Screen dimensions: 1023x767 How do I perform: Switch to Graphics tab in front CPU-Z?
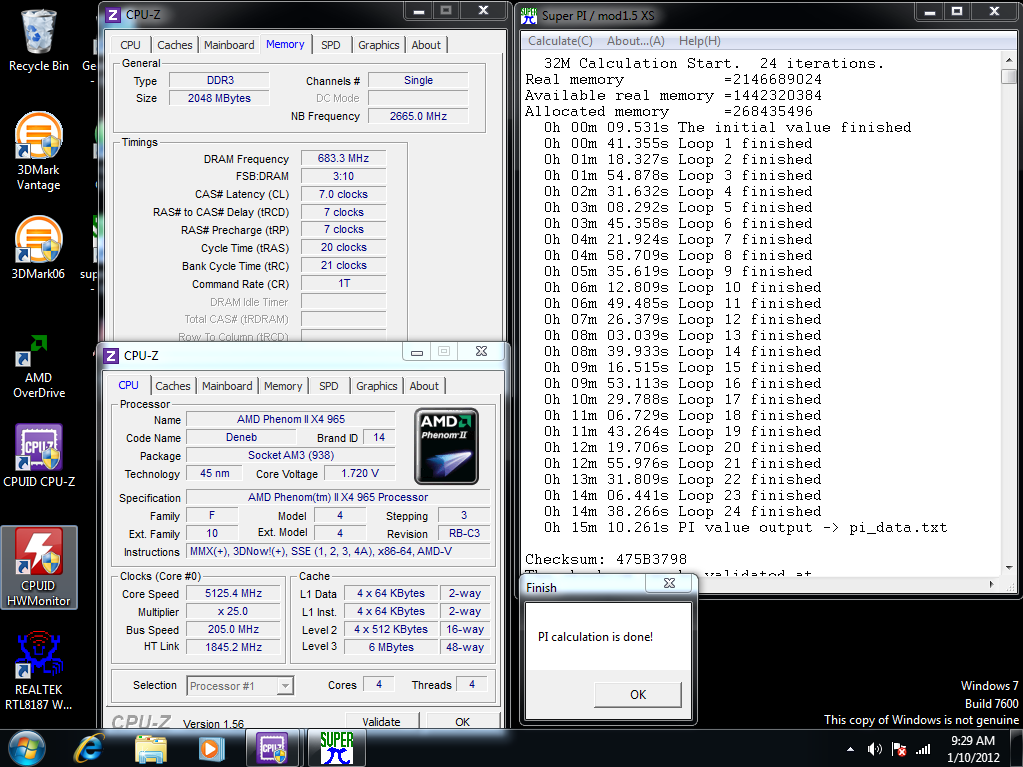[376, 386]
